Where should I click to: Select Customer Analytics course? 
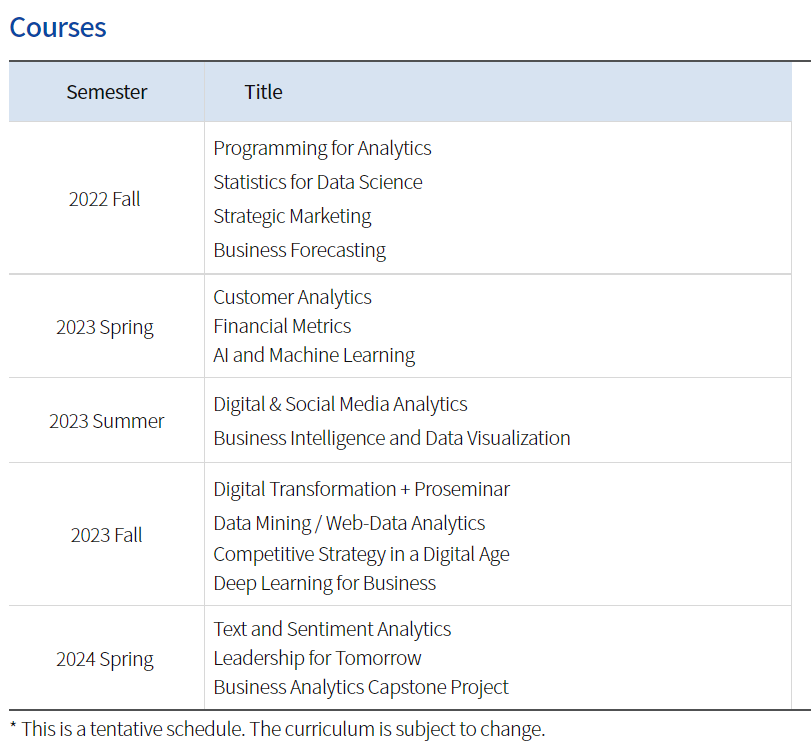tap(292, 297)
